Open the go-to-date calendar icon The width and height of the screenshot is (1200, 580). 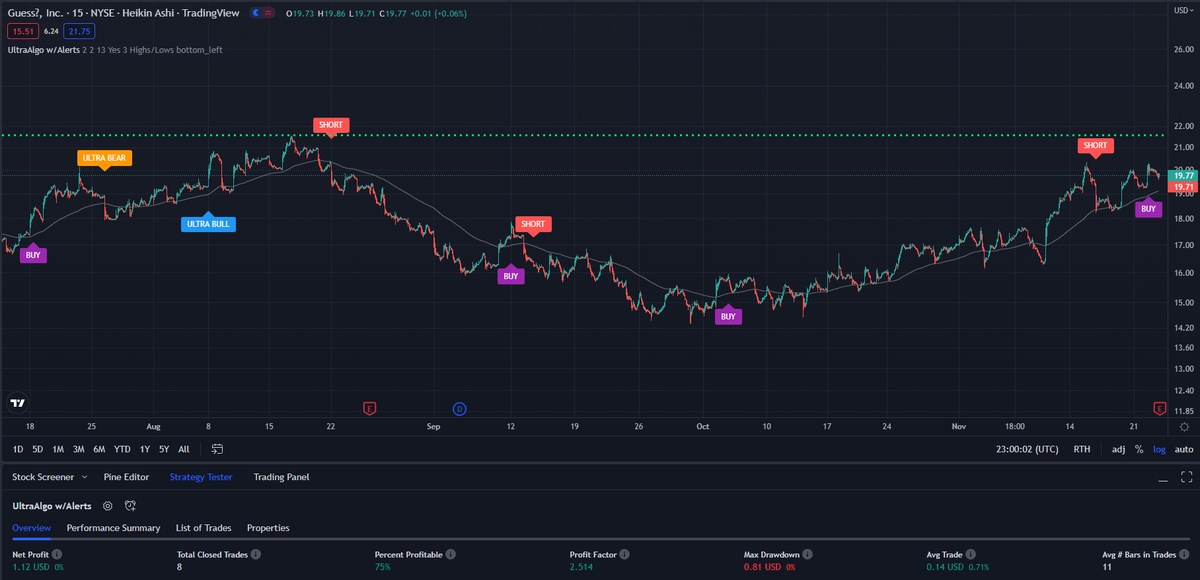click(x=217, y=449)
